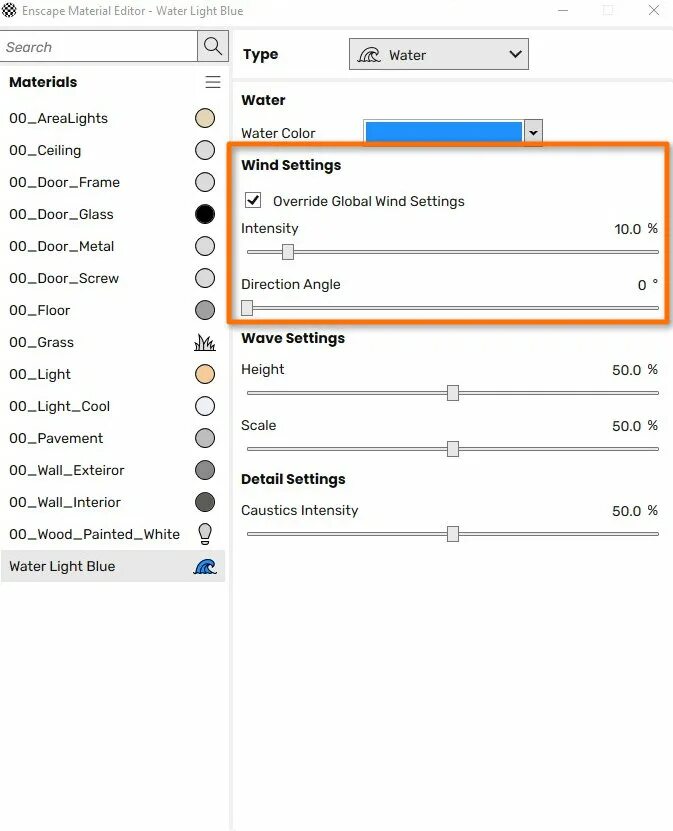Screen dimensions: 673x831
Task: Click the 00_Door_Metal material circle icon
Action: point(205,246)
